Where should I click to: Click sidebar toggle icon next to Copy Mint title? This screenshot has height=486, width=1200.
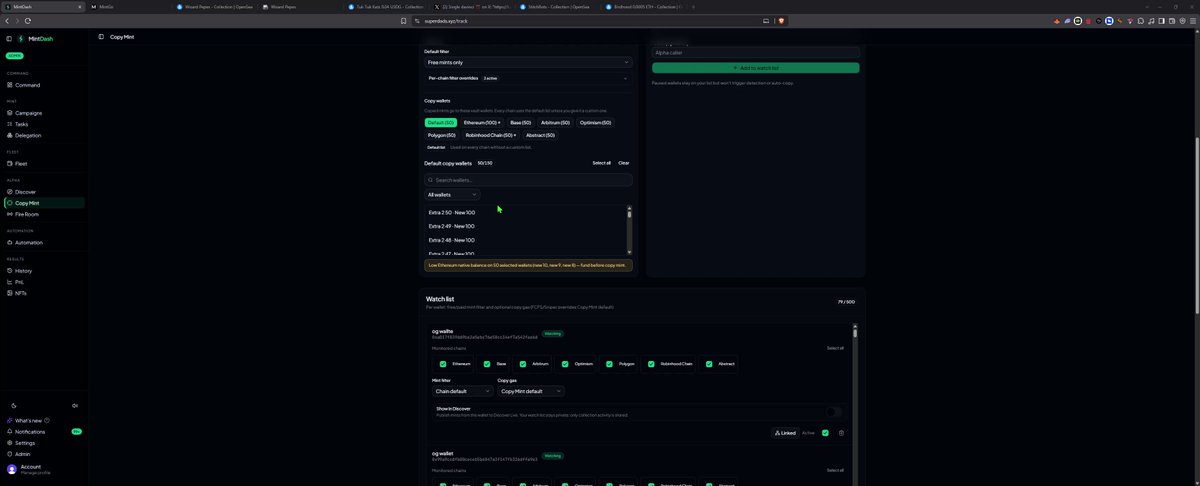coord(101,37)
